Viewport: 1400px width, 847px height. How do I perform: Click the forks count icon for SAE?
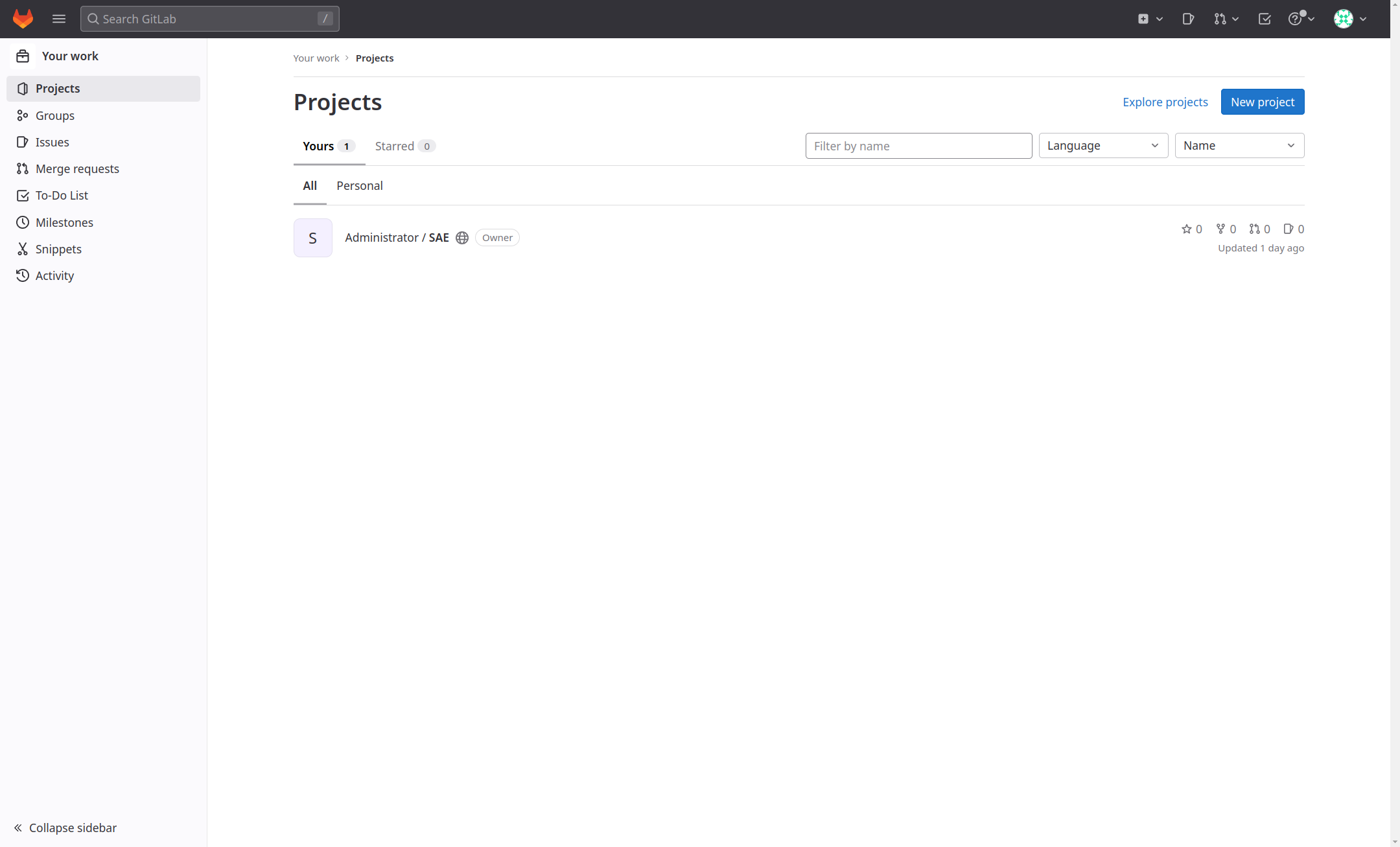(1220, 229)
